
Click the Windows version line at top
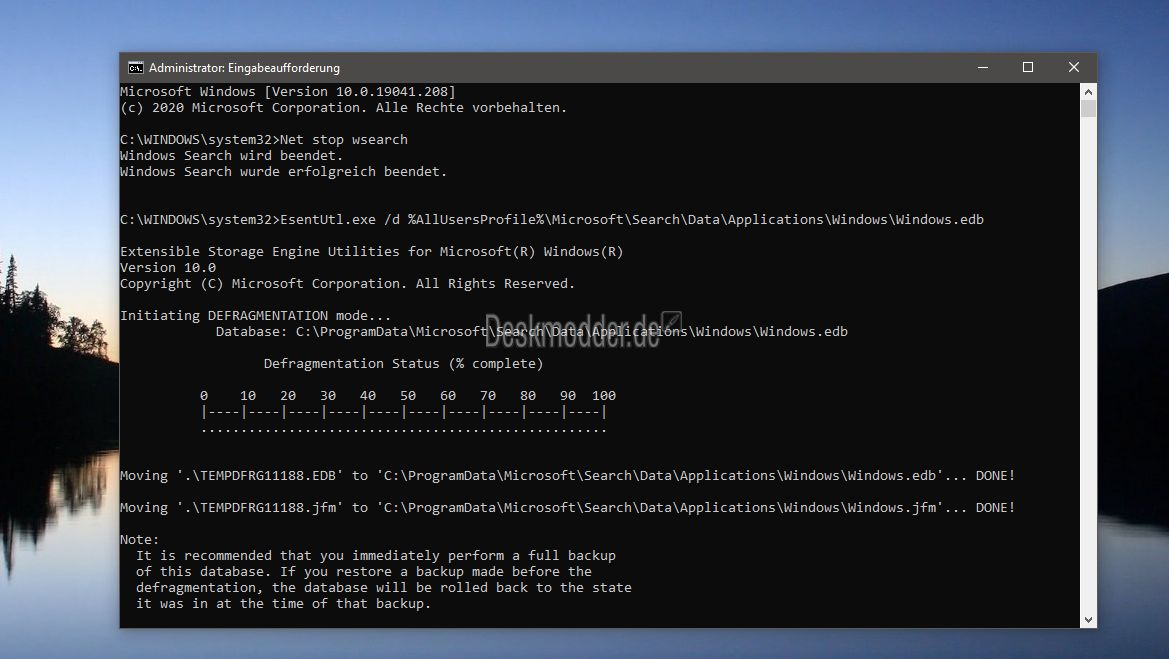[288, 92]
